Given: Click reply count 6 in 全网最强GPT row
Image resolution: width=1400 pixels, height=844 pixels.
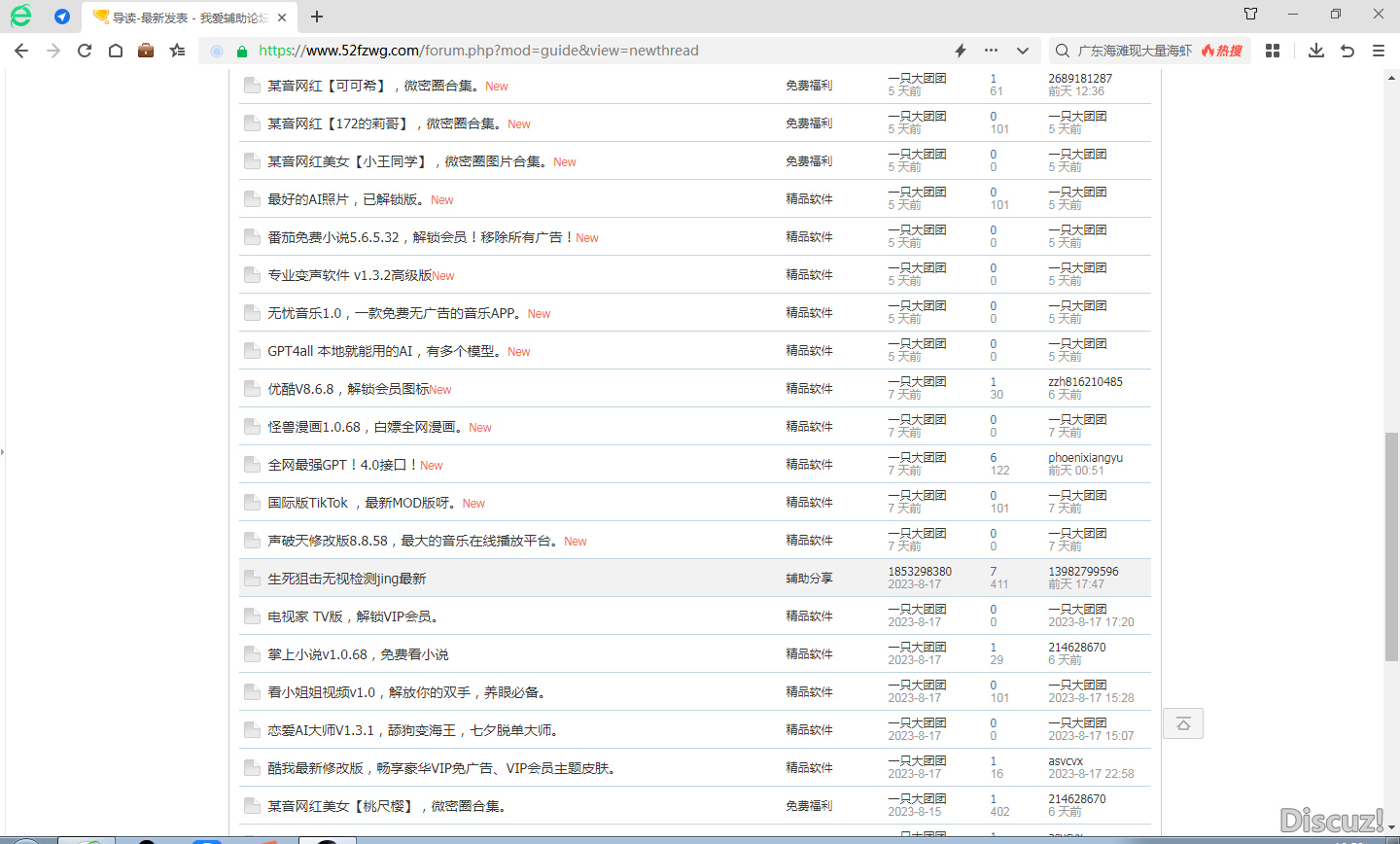Looking at the screenshot, I should pos(994,458).
